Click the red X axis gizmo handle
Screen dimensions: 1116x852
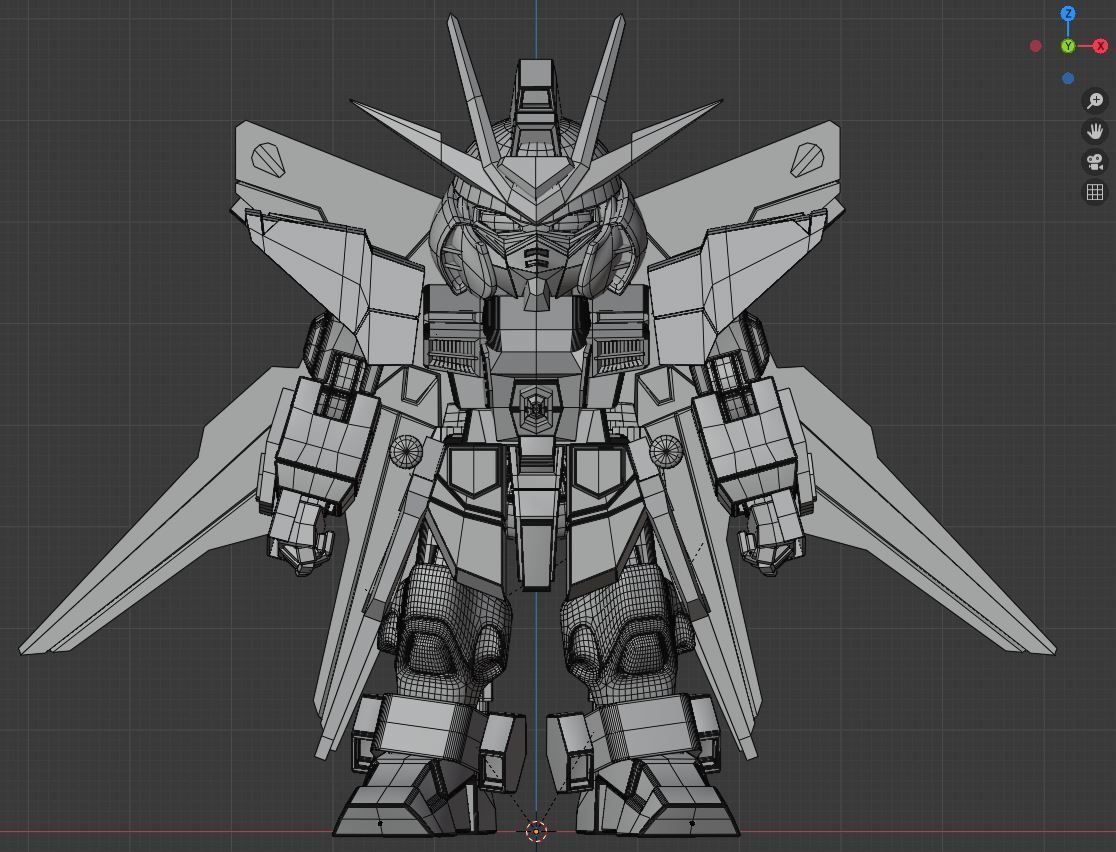[x=1100, y=46]
